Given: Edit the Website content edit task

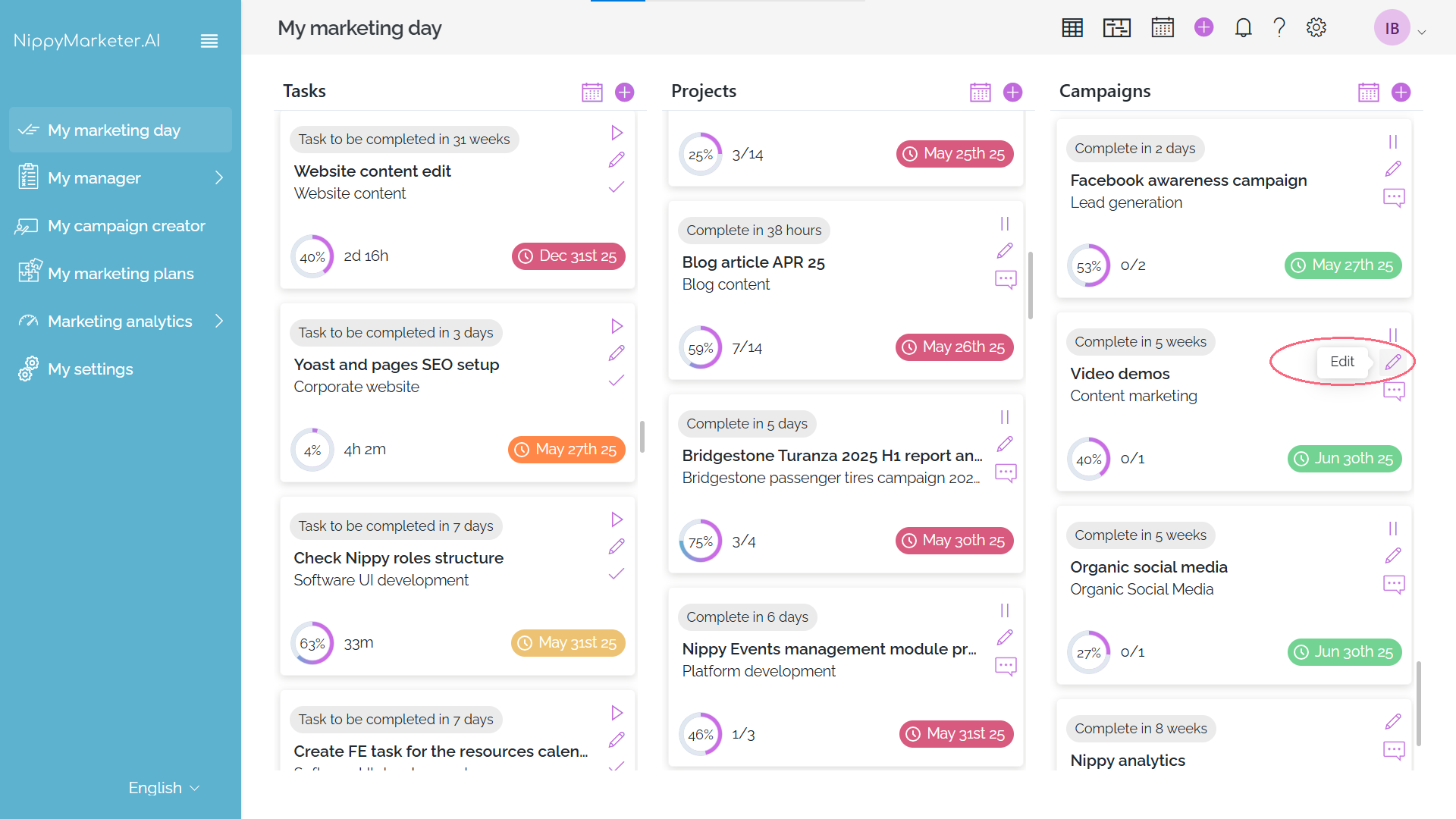Looking at the screenshot, I should click(x=617, y=160).
